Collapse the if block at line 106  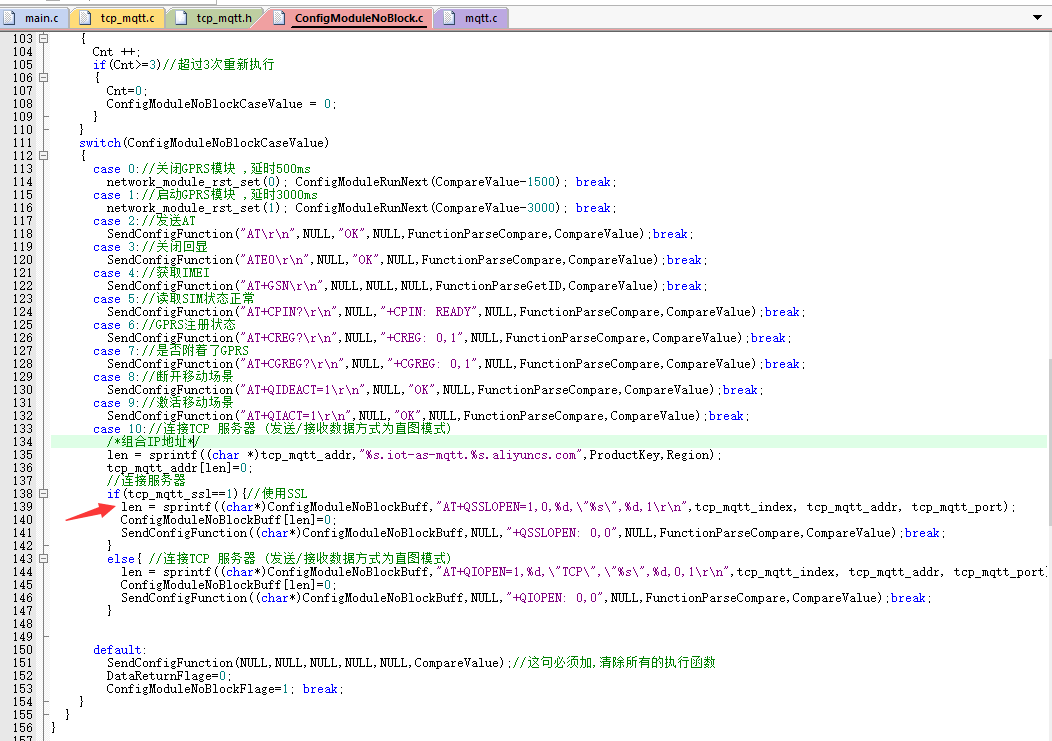coord(41,78)
